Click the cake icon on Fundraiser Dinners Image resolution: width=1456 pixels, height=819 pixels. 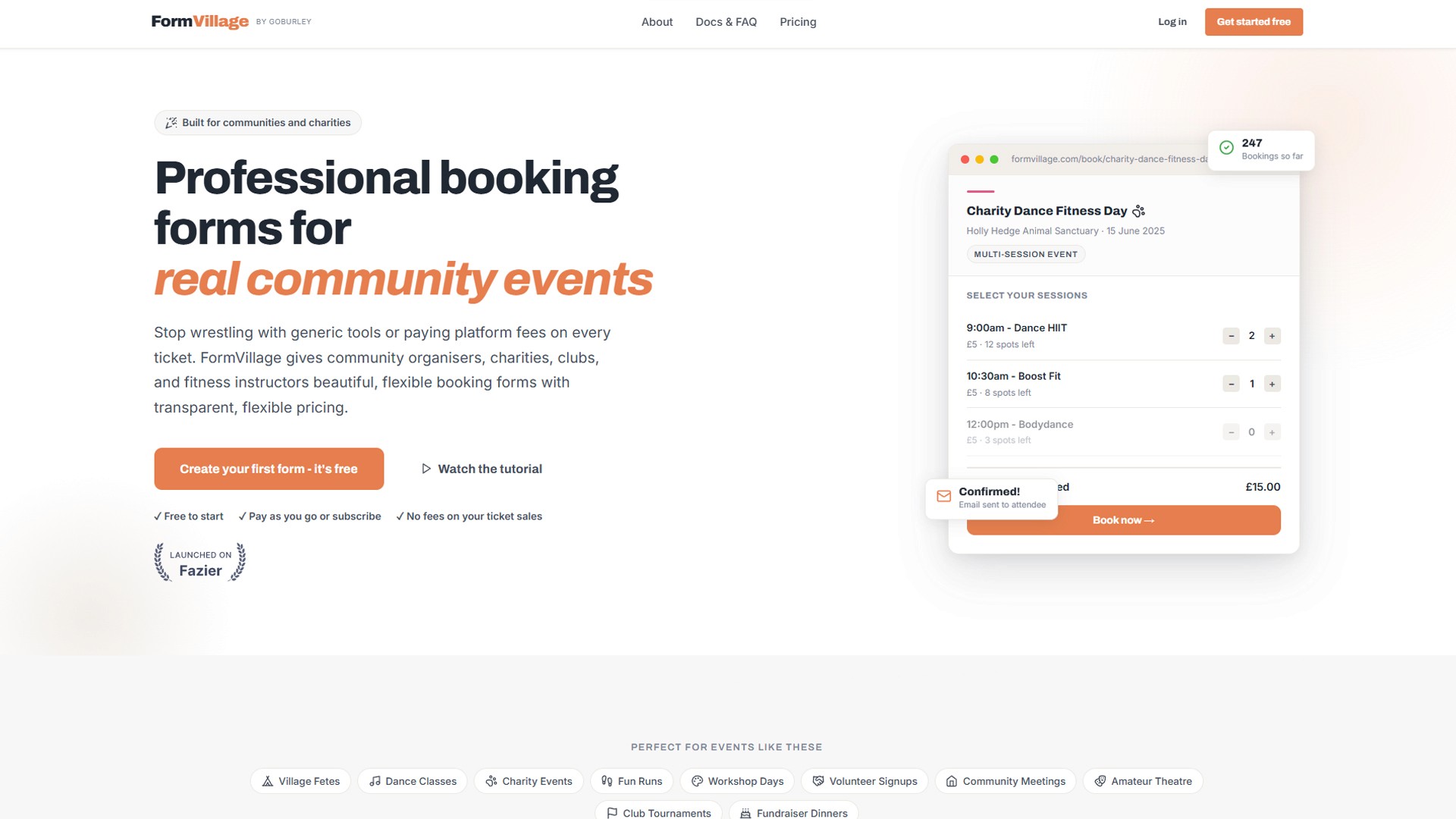coord(745,813)
